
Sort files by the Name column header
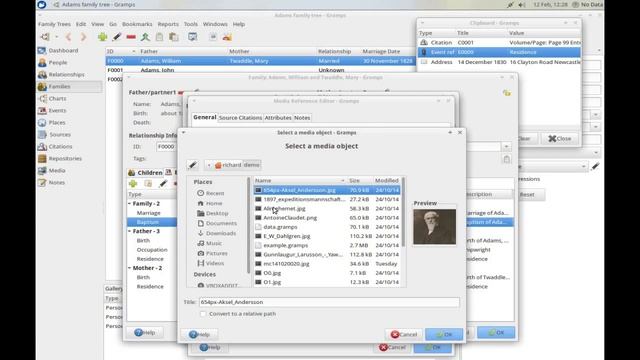click(300, 180)
